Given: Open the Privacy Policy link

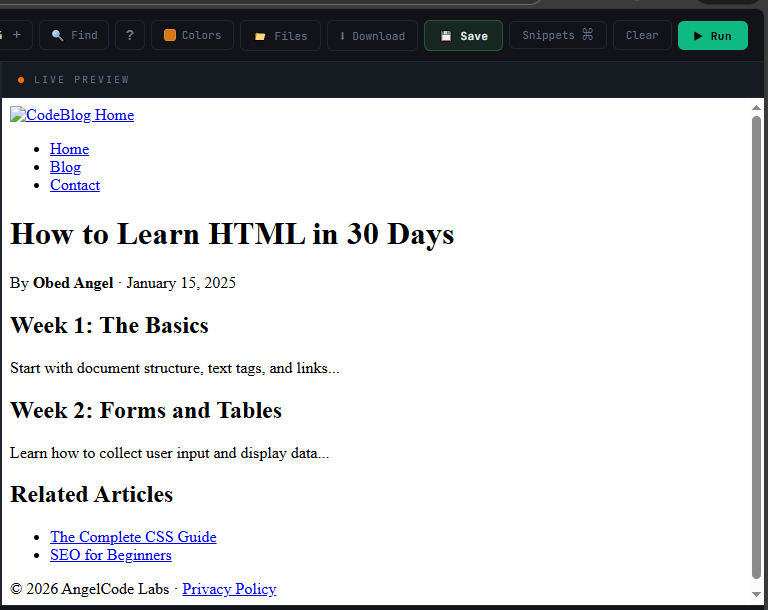Looking at the screenshot, I should coord(229,589).
